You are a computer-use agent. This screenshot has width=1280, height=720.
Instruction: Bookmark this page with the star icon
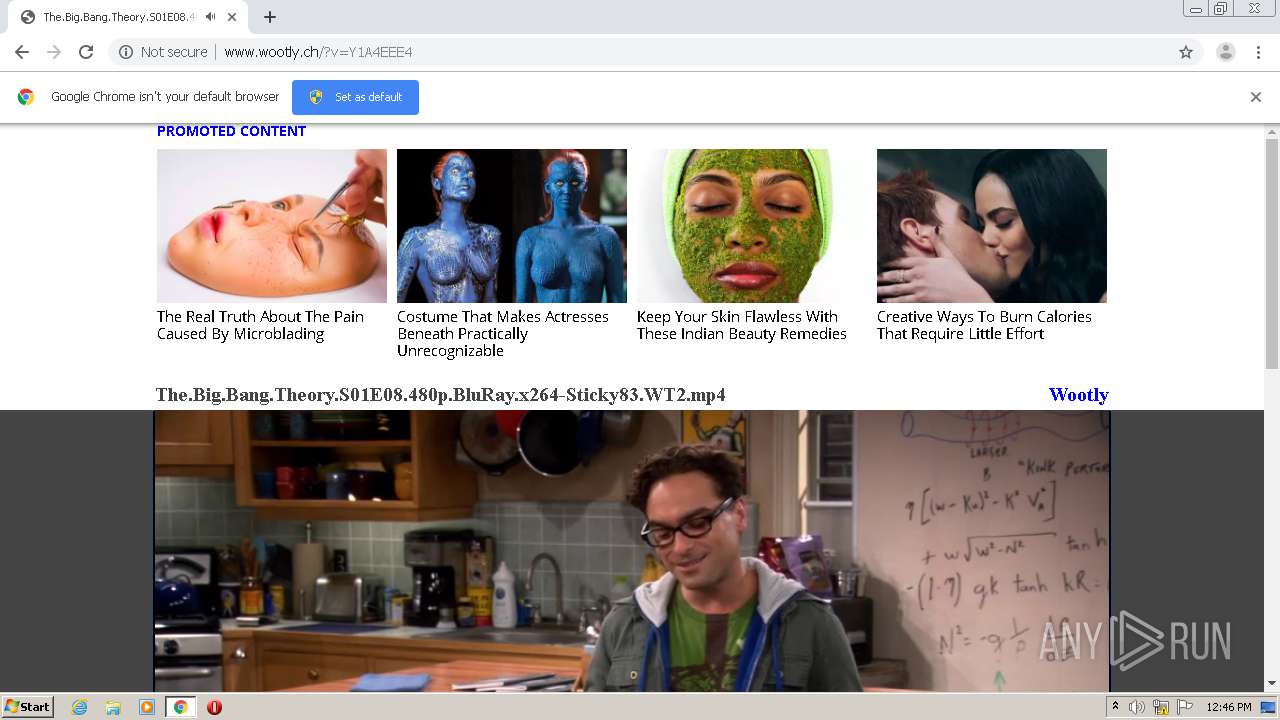(1186, 52)
